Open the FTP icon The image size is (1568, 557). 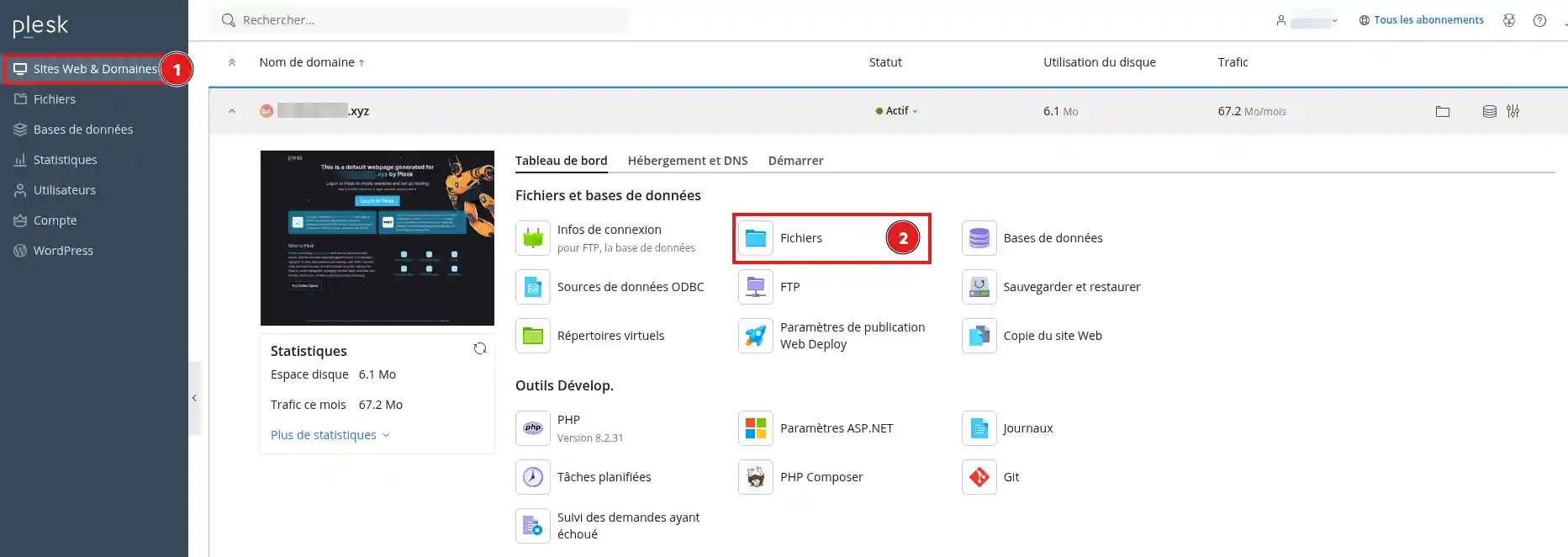tap(756, 287)
